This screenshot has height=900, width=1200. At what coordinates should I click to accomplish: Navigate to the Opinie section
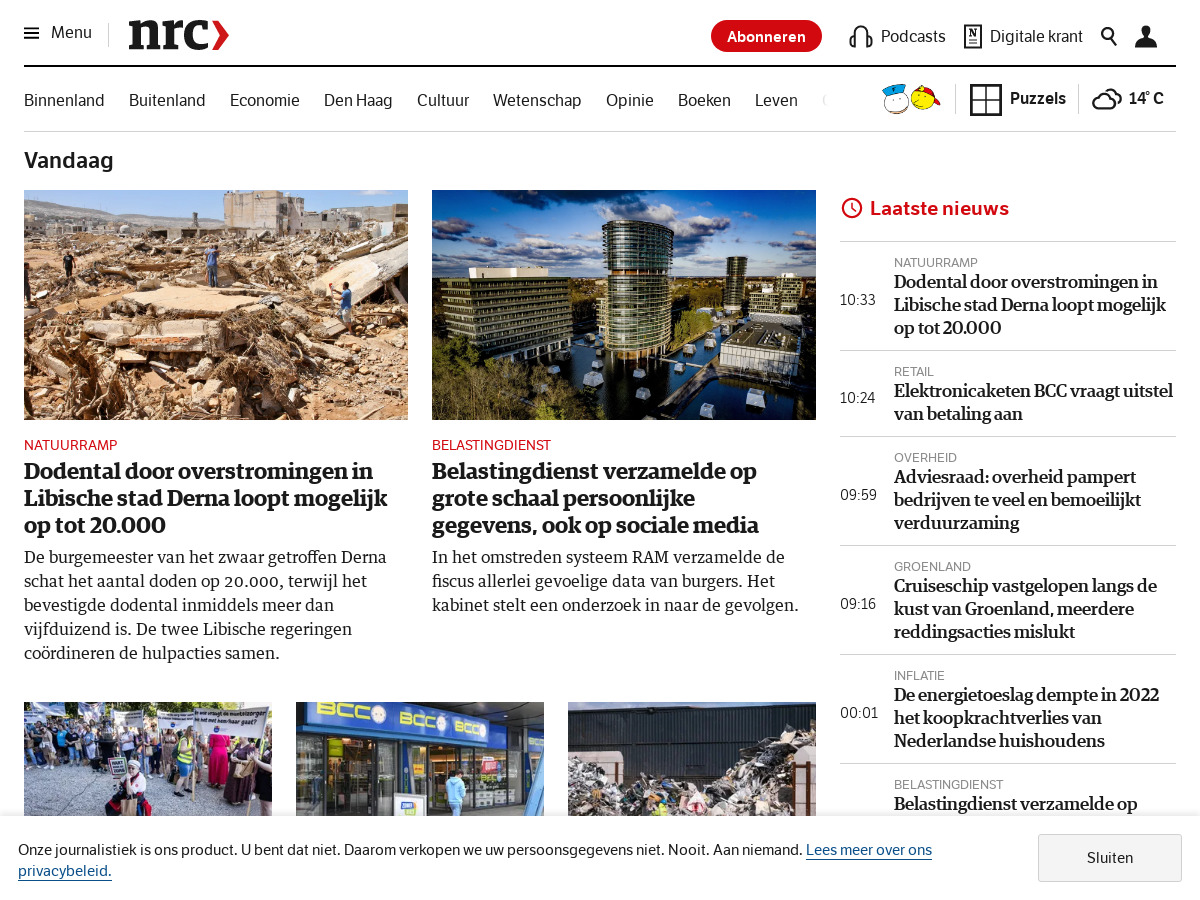629,100
